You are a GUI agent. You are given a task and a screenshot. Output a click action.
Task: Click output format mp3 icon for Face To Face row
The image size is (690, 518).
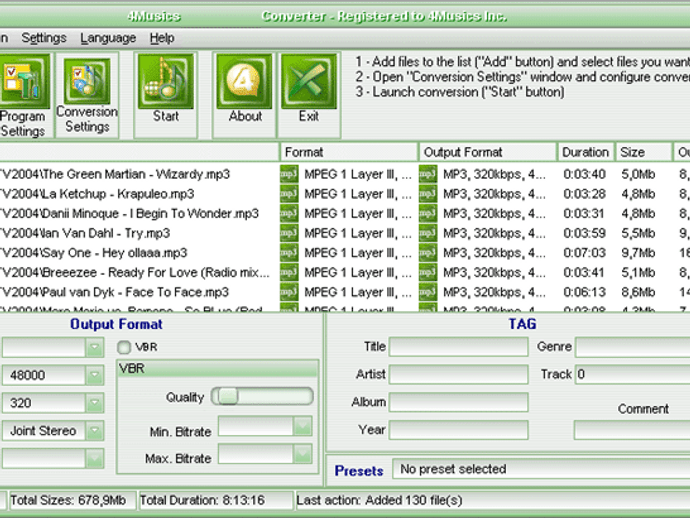[428, 292]
